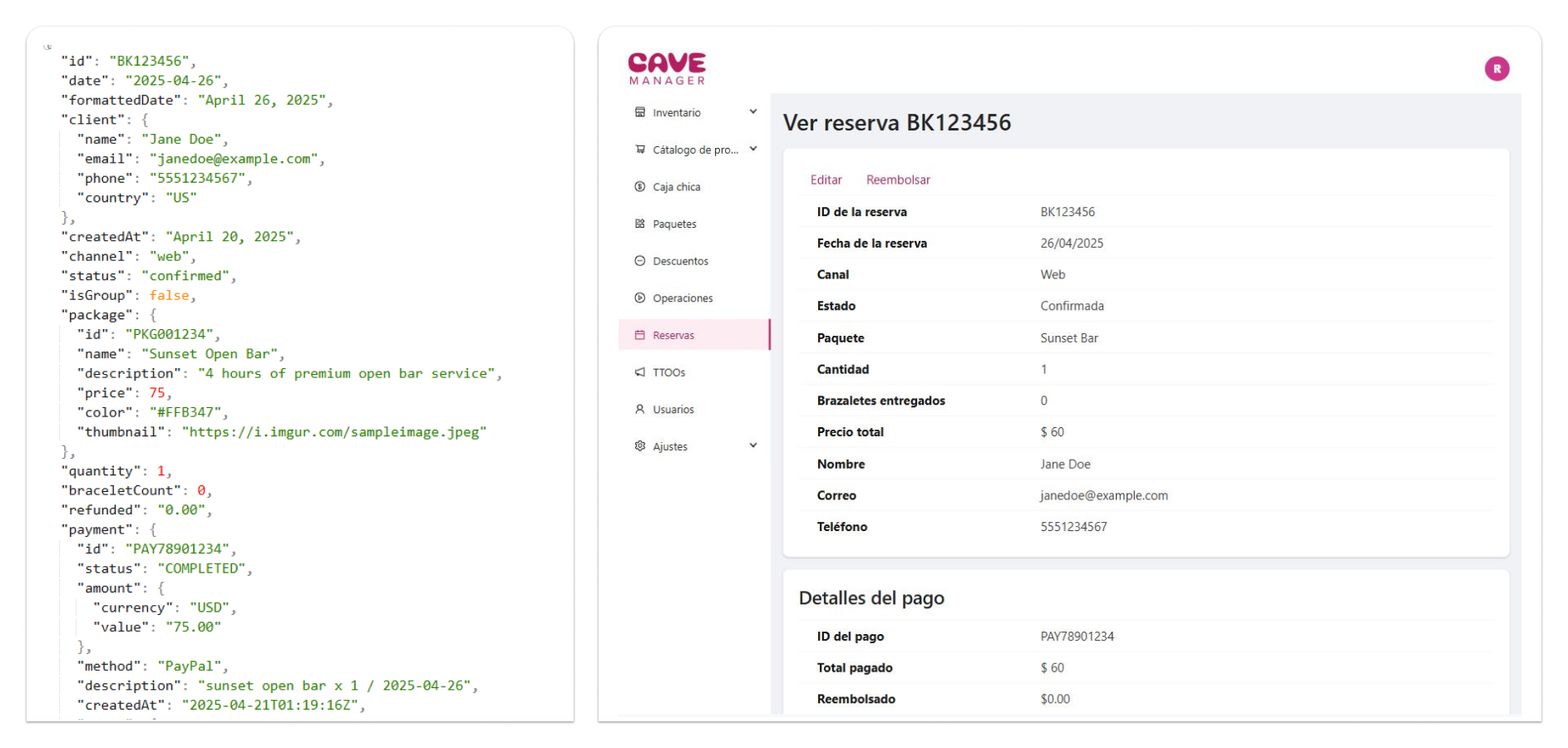Go to Paquetes in the sidebar
This screenshot has height=748, width=1568.
[x=694, y=224]
